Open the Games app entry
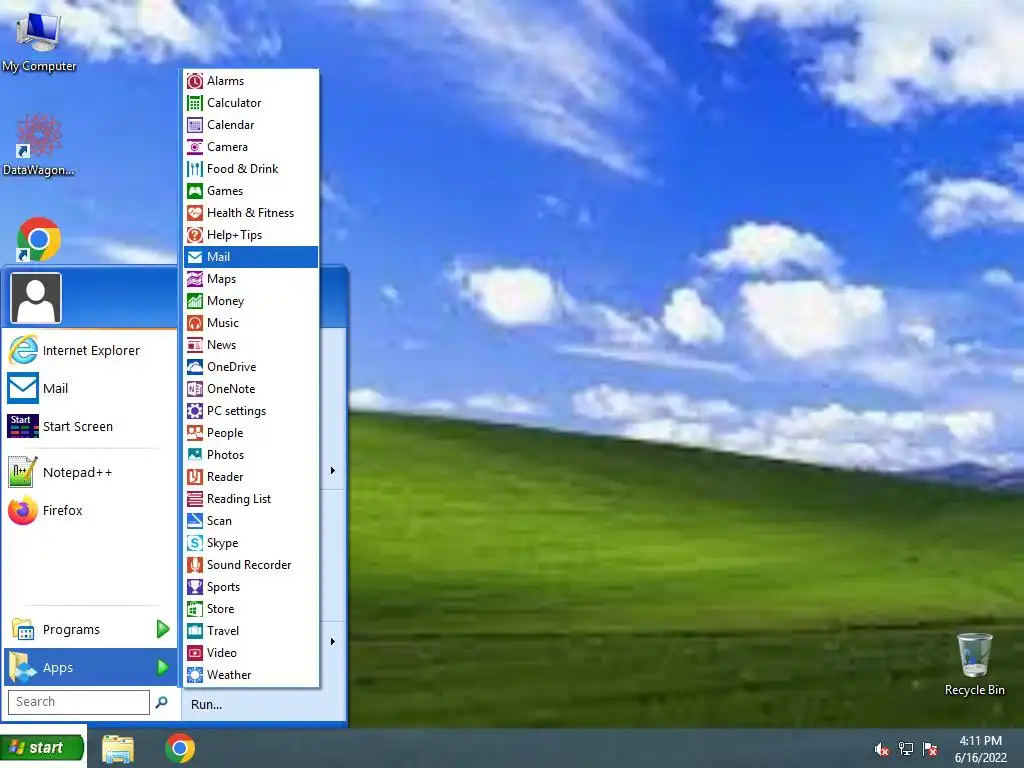This screenshot has width=1024, height=768. 251,191
